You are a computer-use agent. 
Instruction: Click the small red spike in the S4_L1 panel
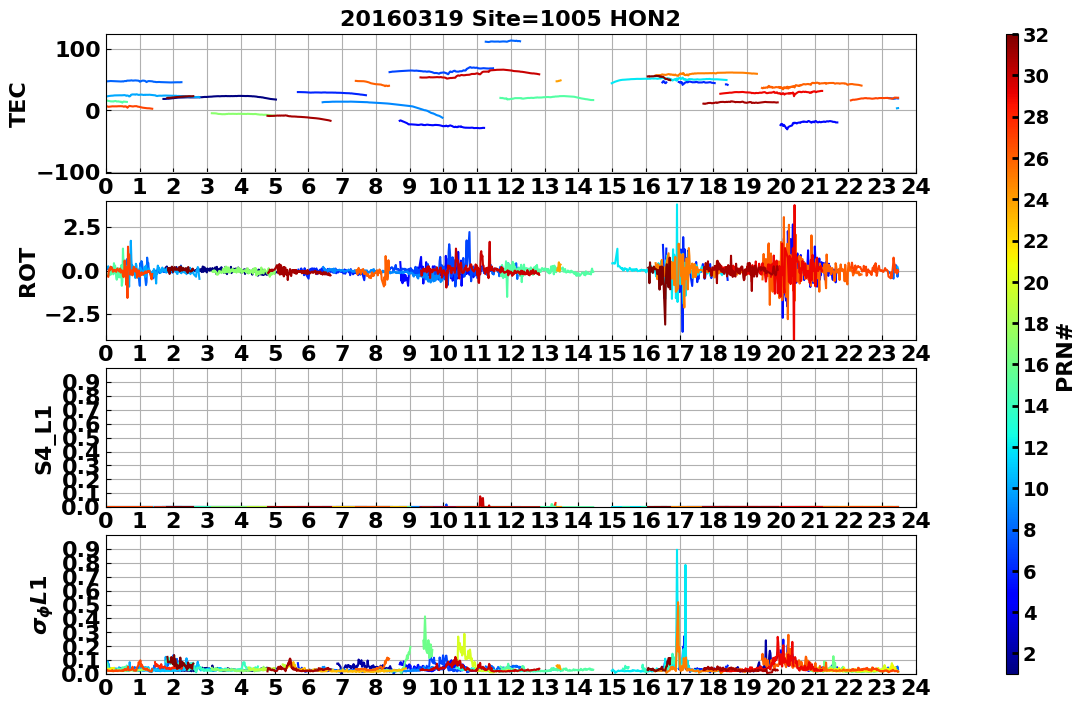[481, 501]
